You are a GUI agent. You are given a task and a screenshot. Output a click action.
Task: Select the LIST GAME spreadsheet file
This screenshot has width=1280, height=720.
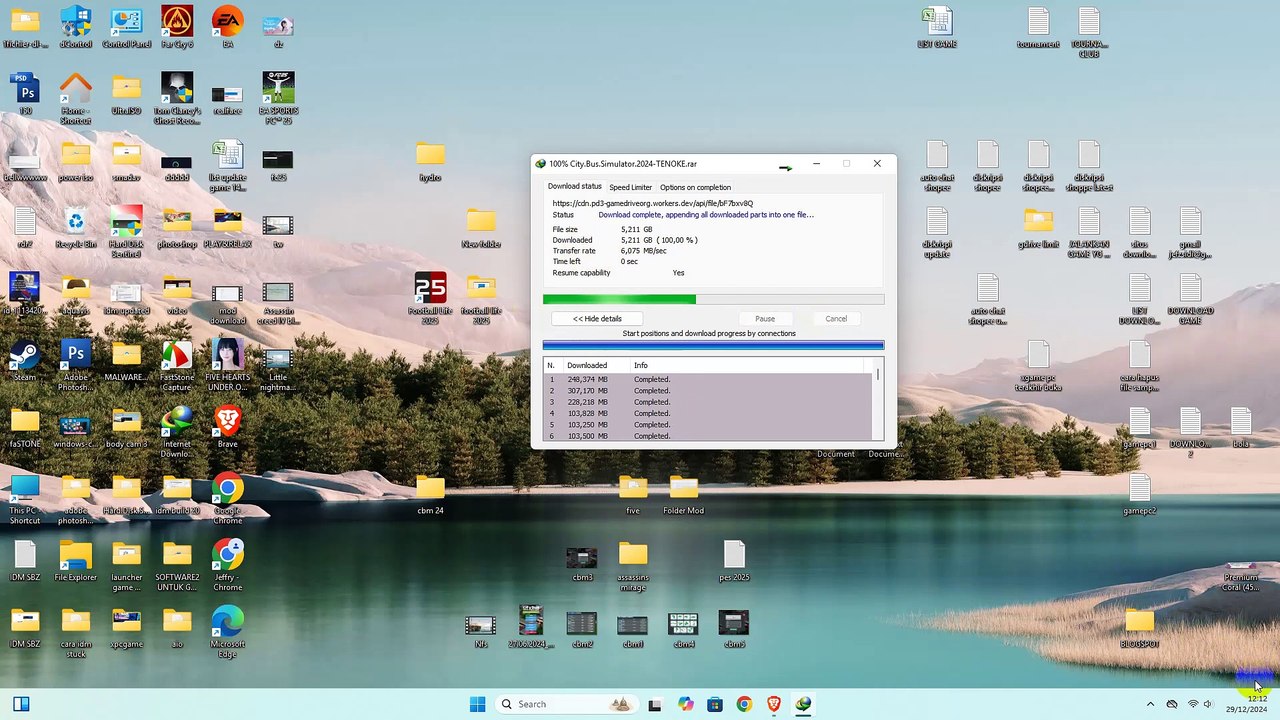tap(937, 28)
